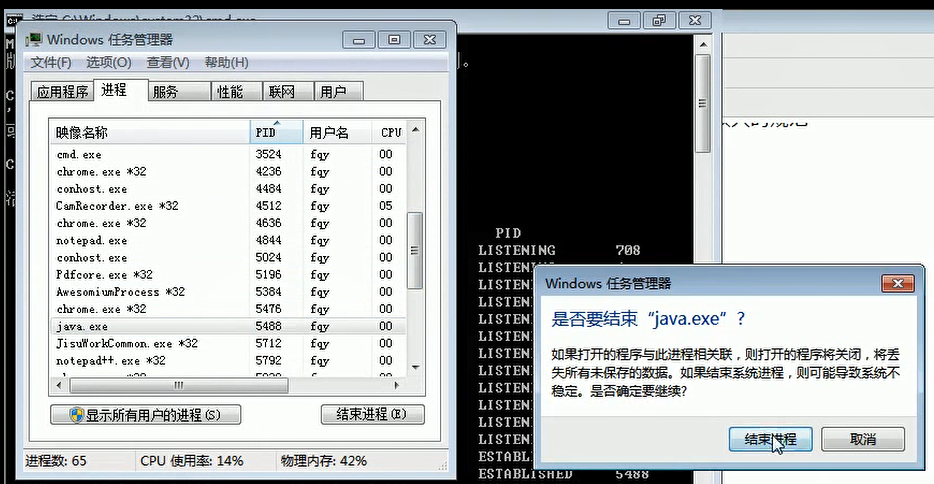Viewport: 934px width, 484px height.
Task: Click the 结束进程(E) button in Task Manager
Action: click(373, 414)
